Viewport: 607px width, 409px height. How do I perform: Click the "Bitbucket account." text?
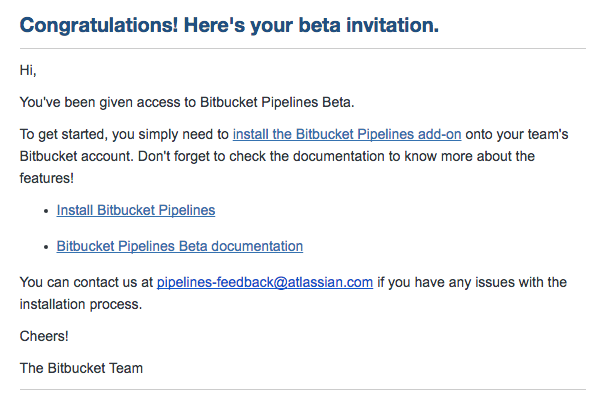click(x=74, y=156)
